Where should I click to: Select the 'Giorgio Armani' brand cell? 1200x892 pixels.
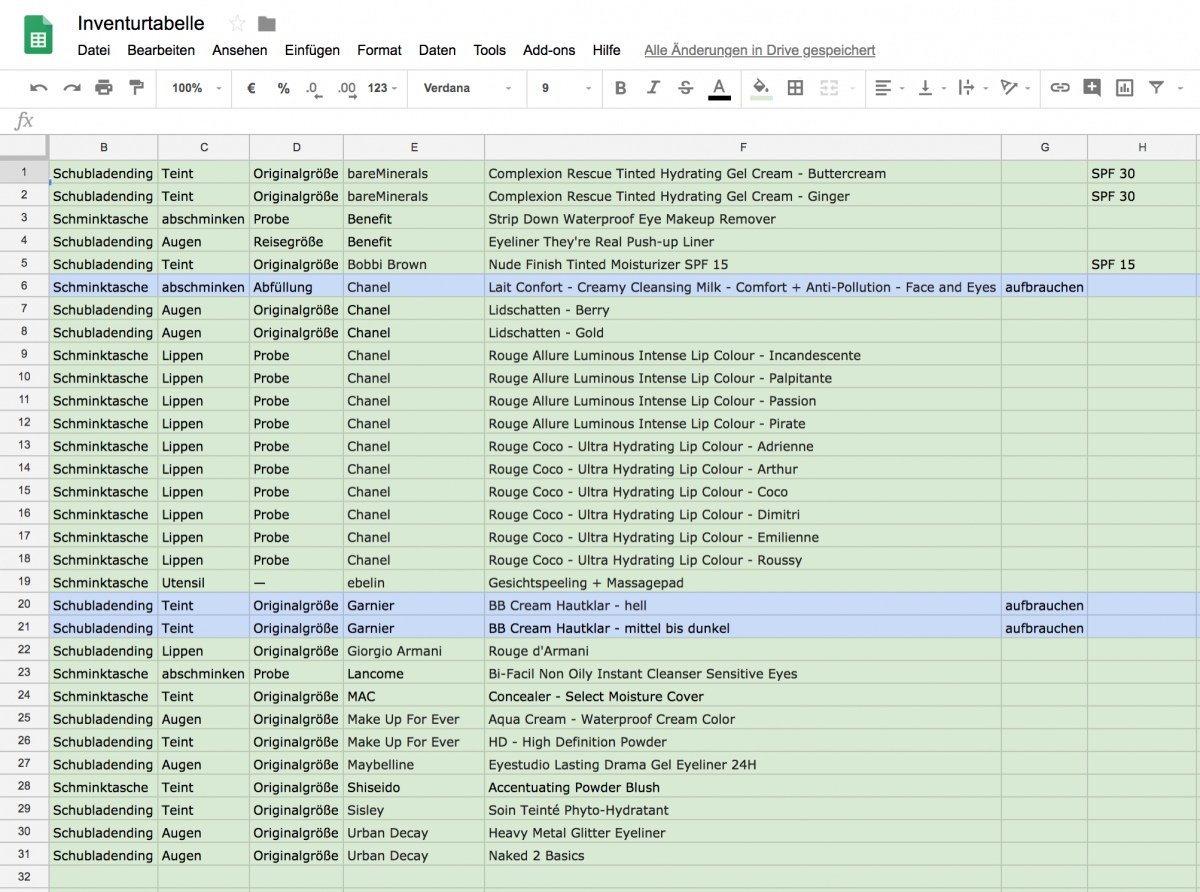coord(414,651)
